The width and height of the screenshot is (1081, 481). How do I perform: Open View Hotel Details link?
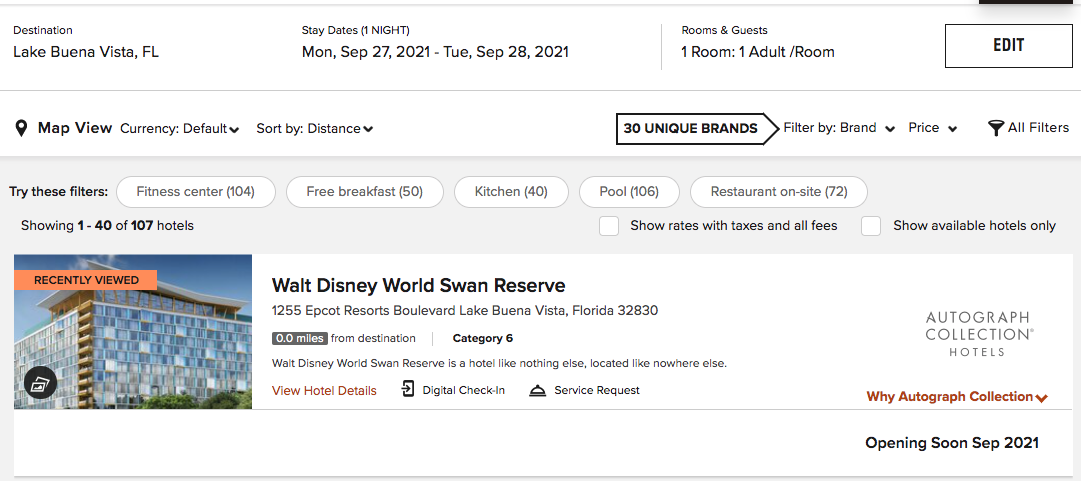pyautogui.click(x=324, y=391)
